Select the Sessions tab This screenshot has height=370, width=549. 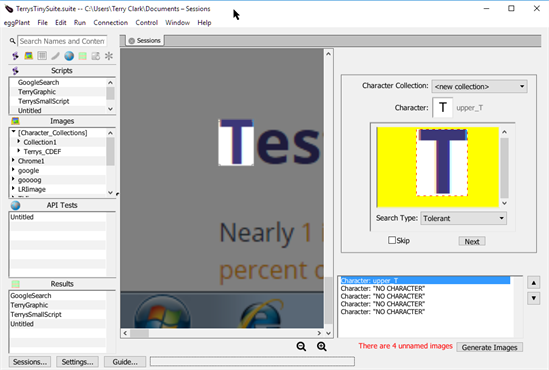tap(145, 41)
